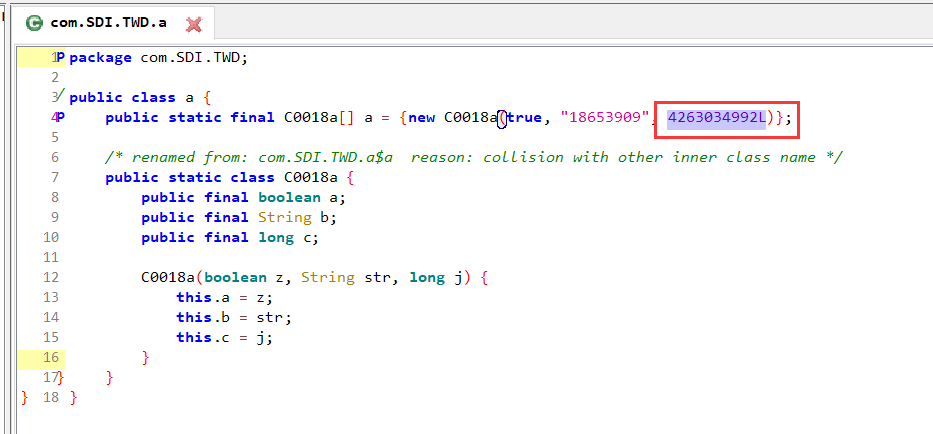
Task: Click the 'String b;' field declaration
Action: click(297, 217)
